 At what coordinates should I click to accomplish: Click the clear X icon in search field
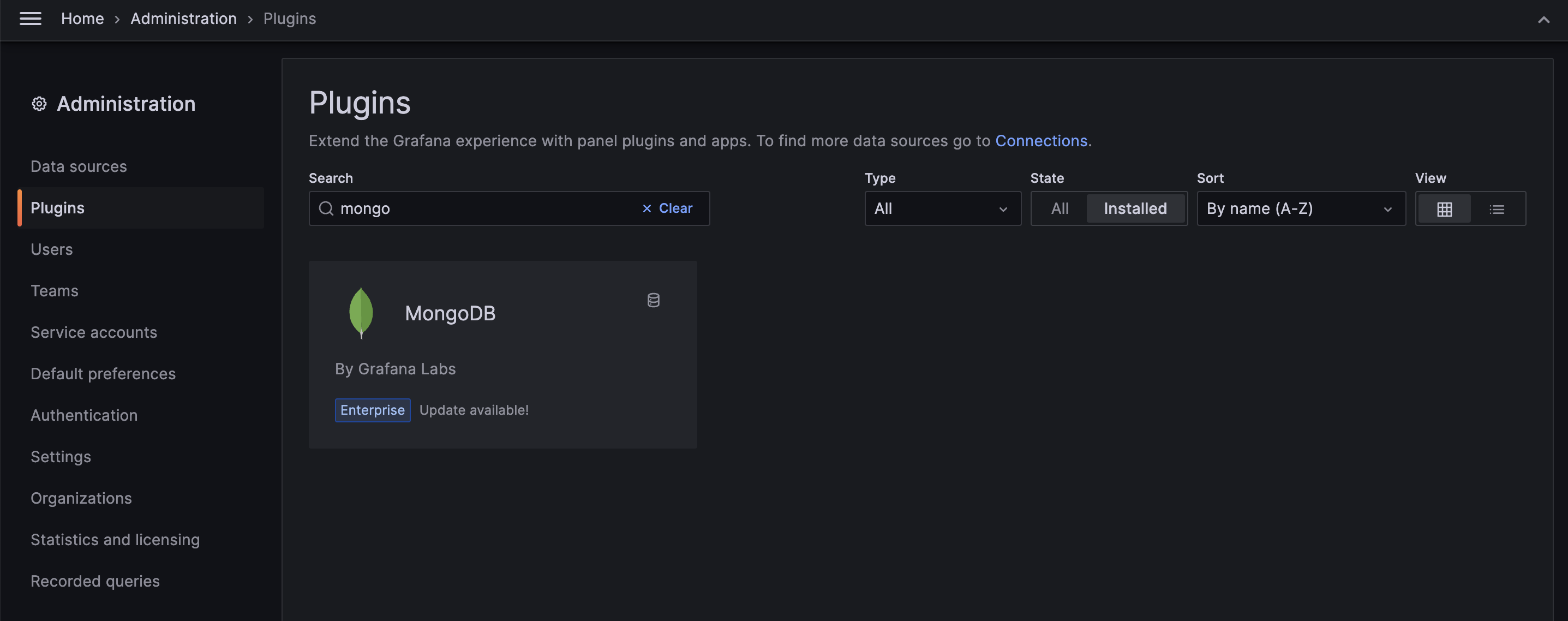[645, 208]
